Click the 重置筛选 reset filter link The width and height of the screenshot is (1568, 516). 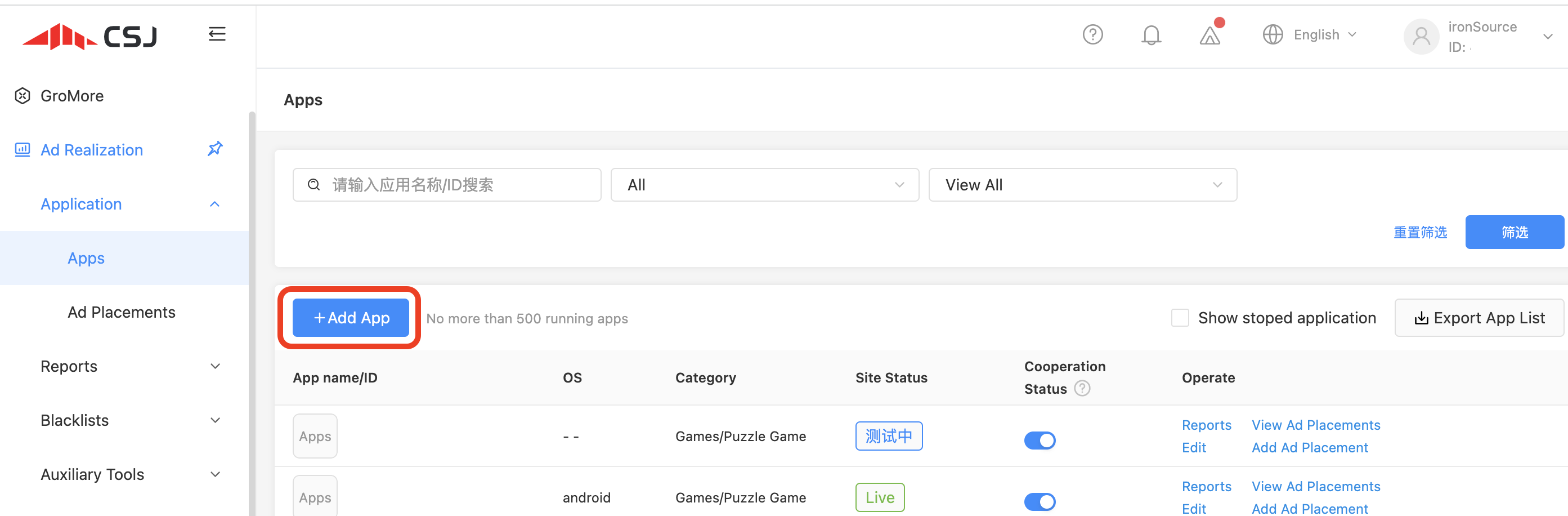coord(1420,233)
